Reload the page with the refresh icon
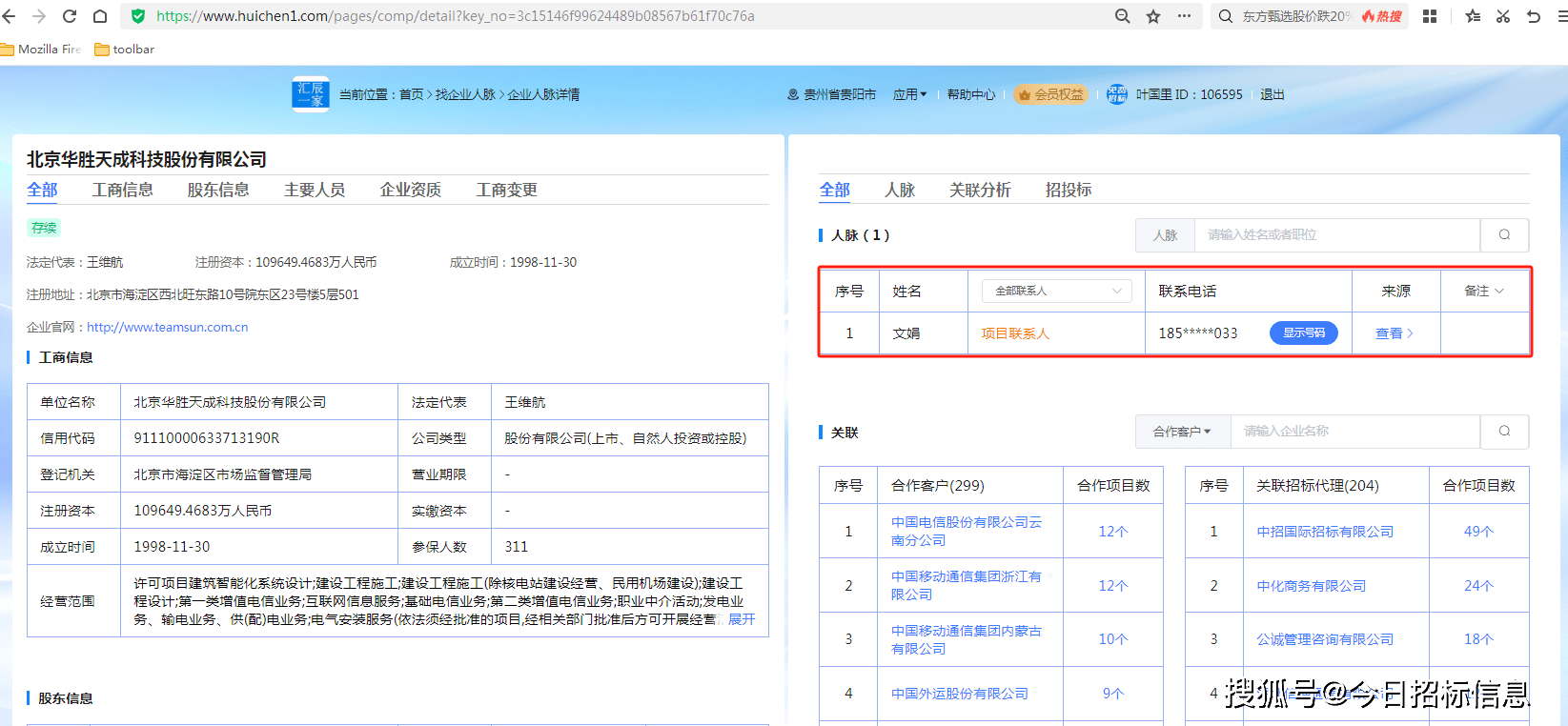The height and width of the screenshot is (726, 1568). [70, 16]
